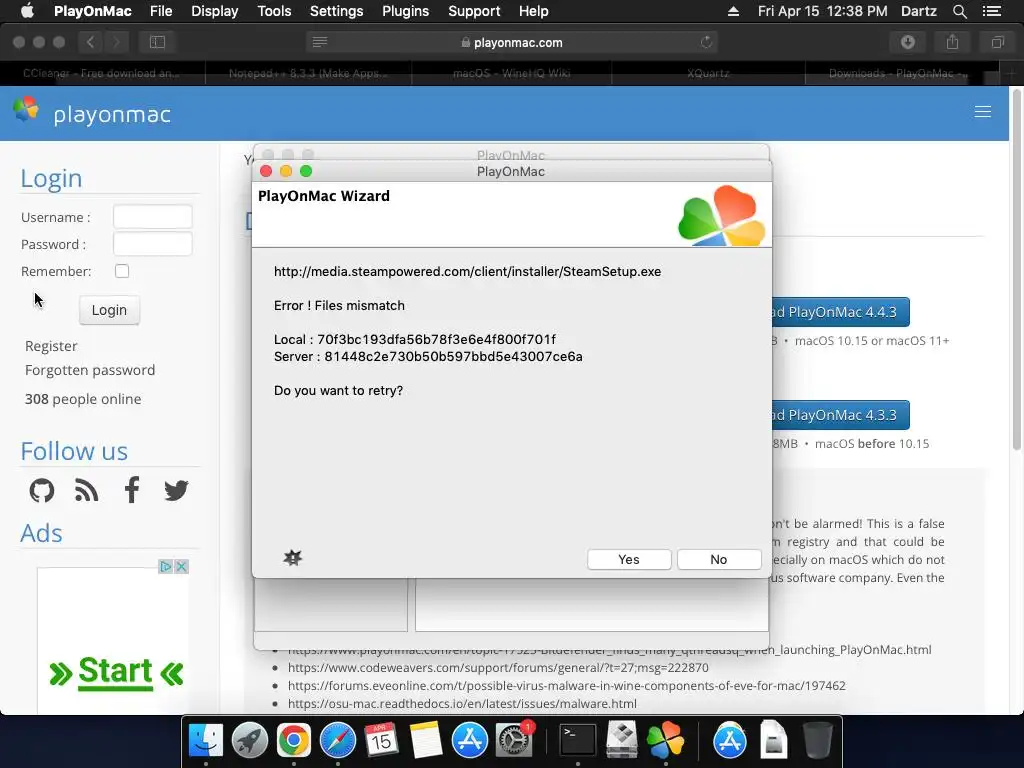Open the PlayOnMac application menu

93,11
